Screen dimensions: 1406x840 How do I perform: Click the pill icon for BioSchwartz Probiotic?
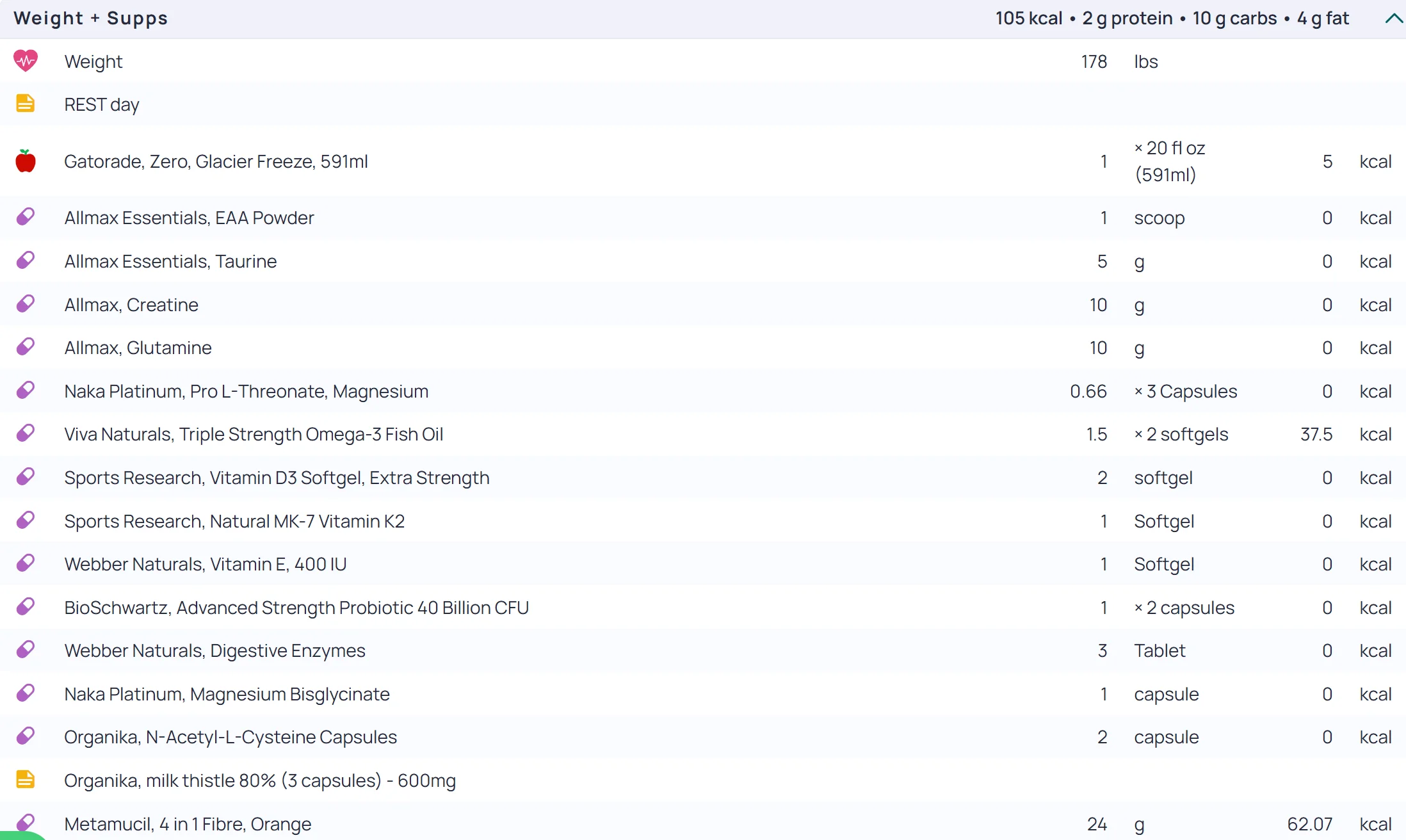[x=26, y=606]
